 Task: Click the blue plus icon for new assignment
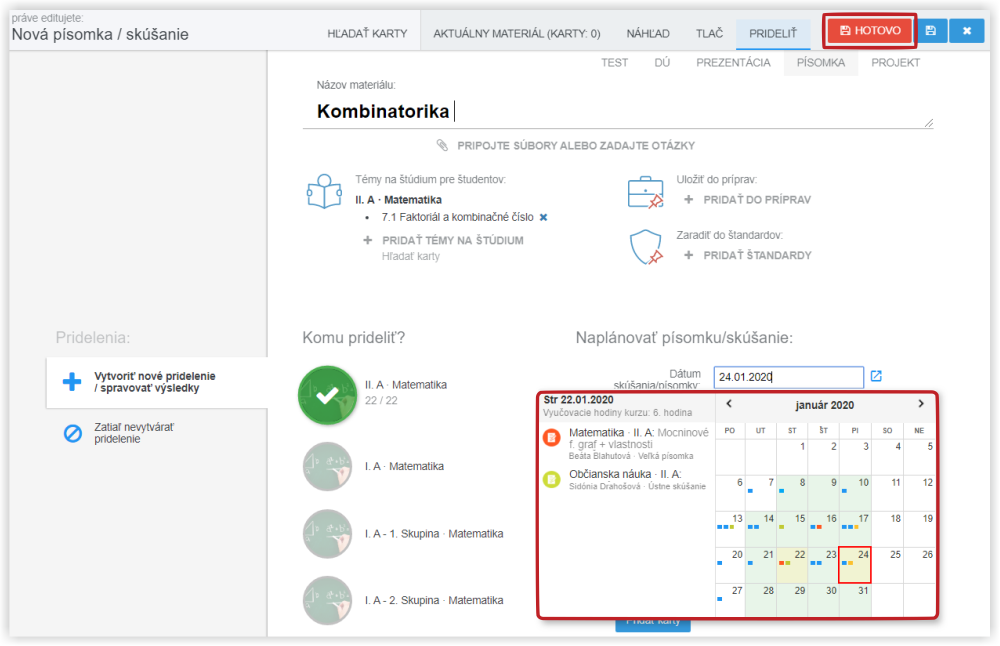coord(72,382)
